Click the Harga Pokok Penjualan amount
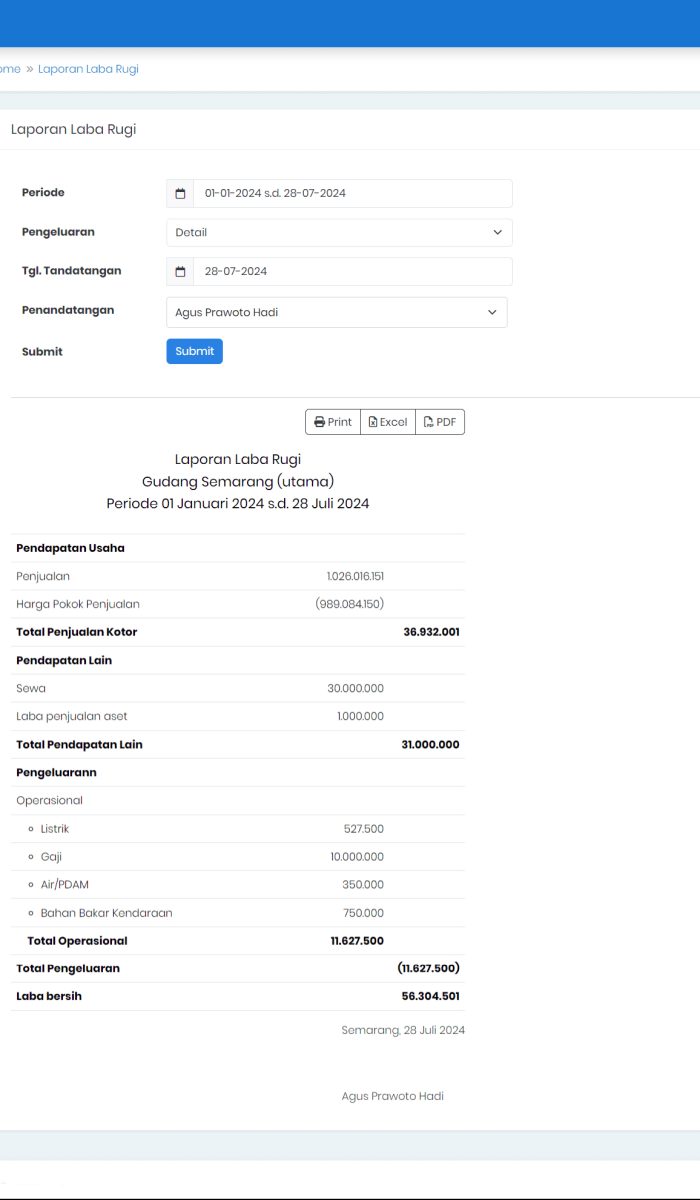This screenshot has width=700, height=1200. [349, 604]
